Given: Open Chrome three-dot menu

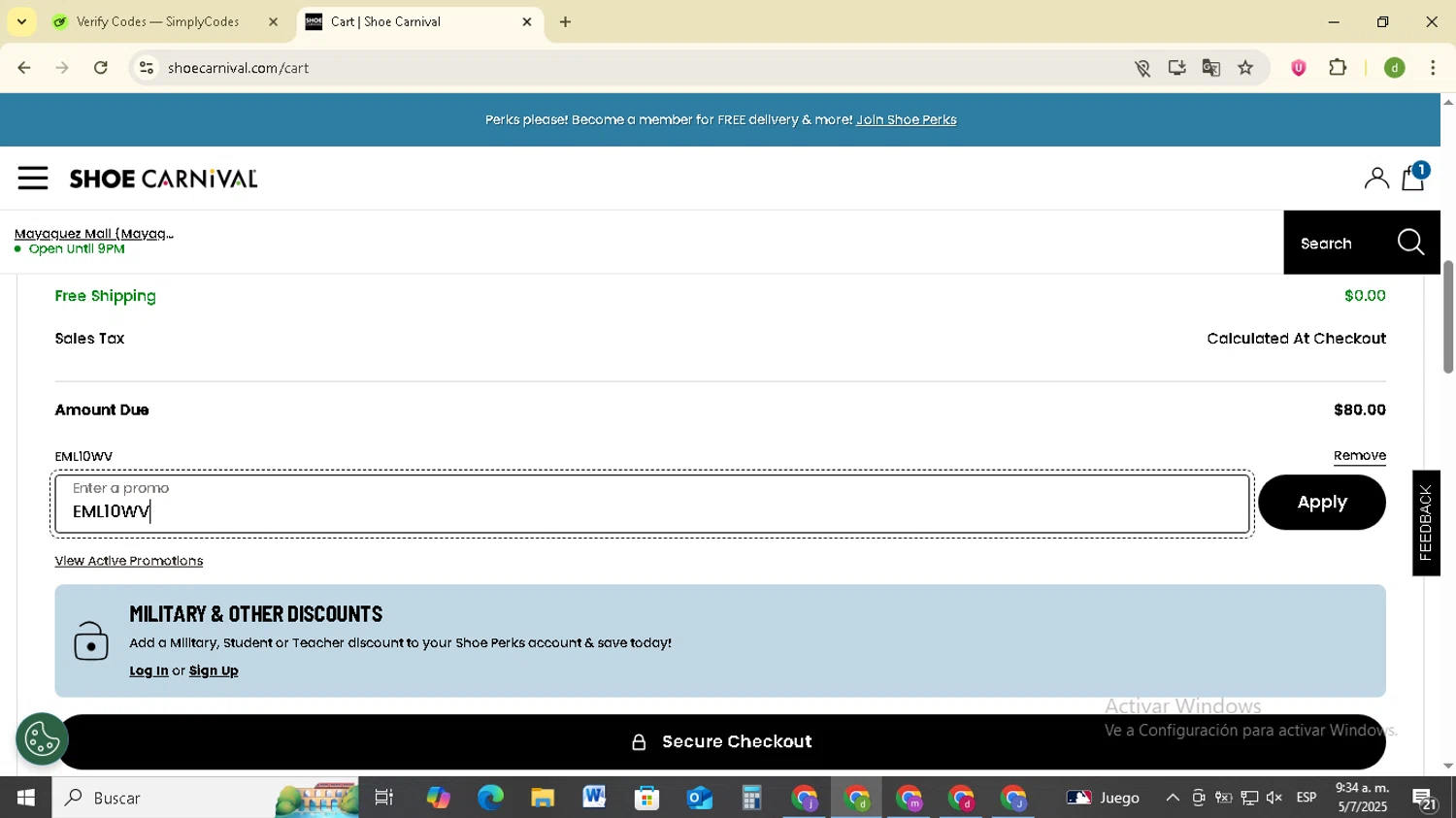Looking at the screenshot, I should tap(1434, 68).
